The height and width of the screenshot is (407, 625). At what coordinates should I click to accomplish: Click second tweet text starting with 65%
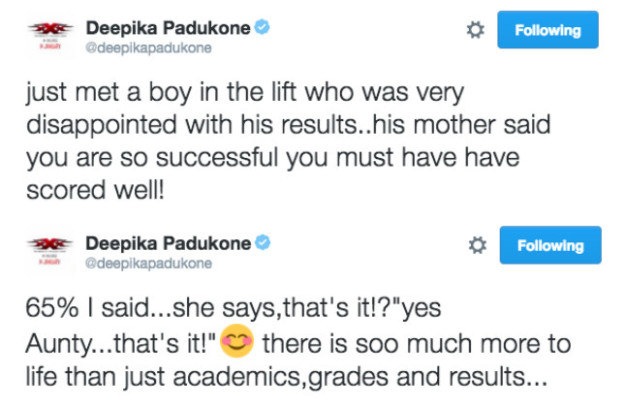pyautogui.click(x=298, y=342)
